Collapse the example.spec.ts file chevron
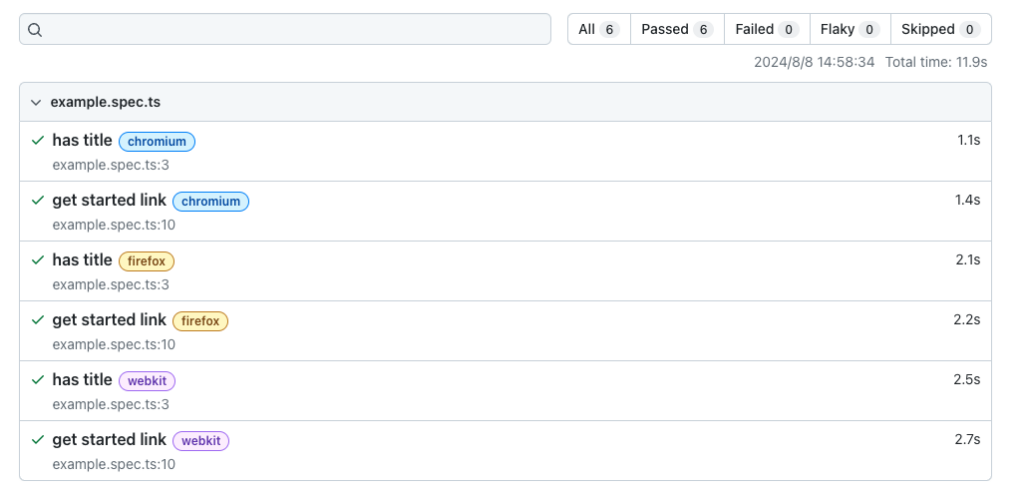Image resolution: width=1024 pixels, height=497 pixels. (x=36, y=103)
